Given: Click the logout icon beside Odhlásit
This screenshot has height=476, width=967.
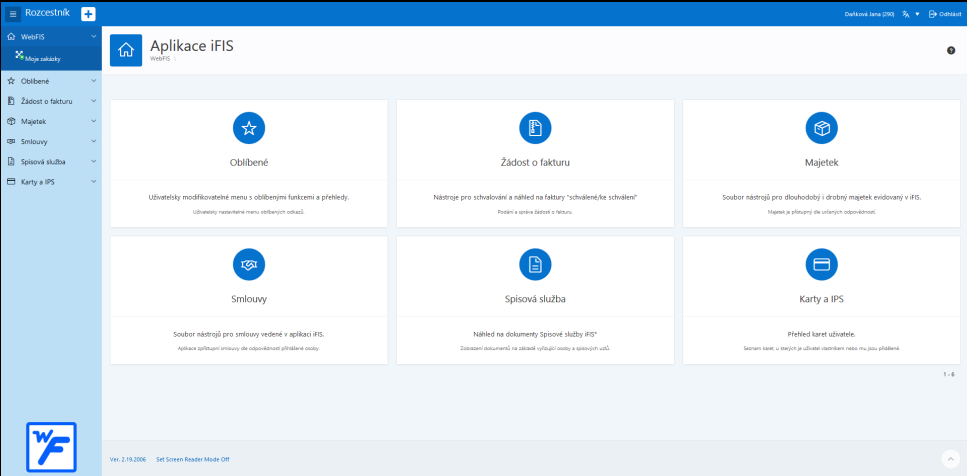Looking at the screenshot, I should (x=932, y=14).
